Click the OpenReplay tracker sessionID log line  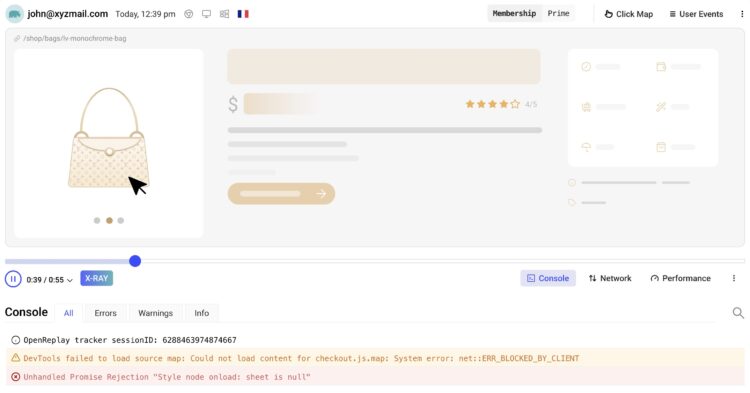[375, 340]
